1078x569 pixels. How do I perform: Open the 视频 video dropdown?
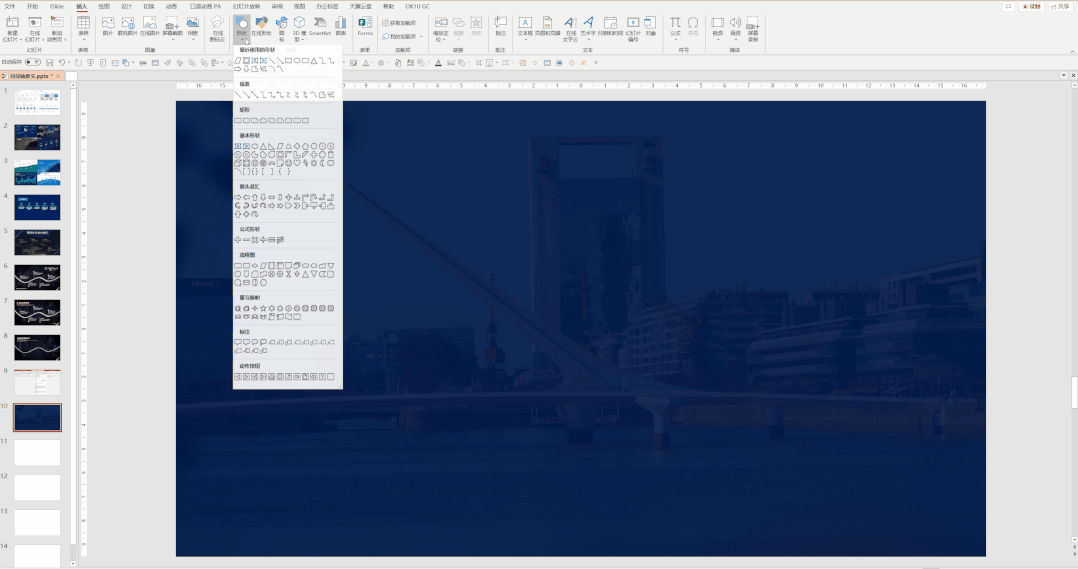717,27
